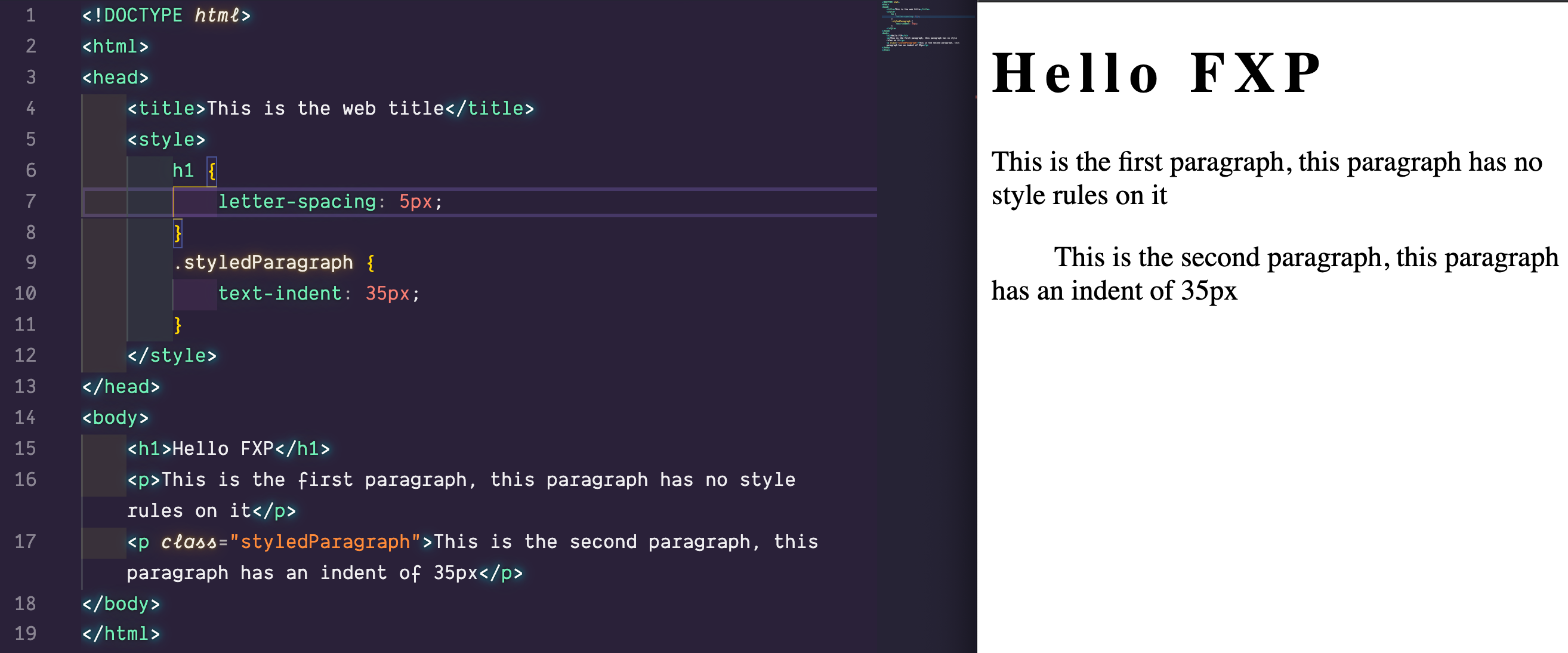This screenshot has width=1568, height=653.
Task: Click the .styledParagraph selector in the style block
Action: (263, 263)
